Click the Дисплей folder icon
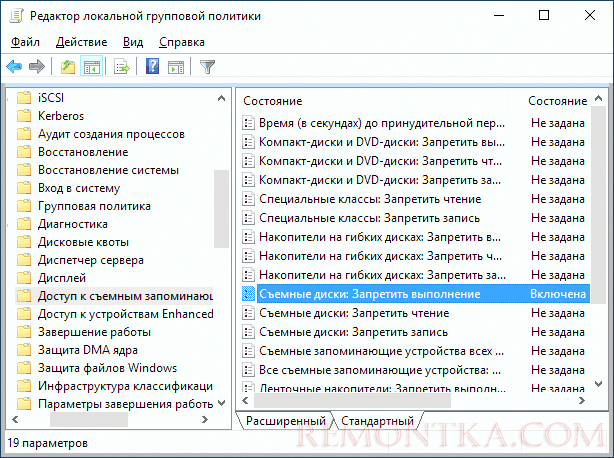The image size is (614, 458). coord(24,278)
